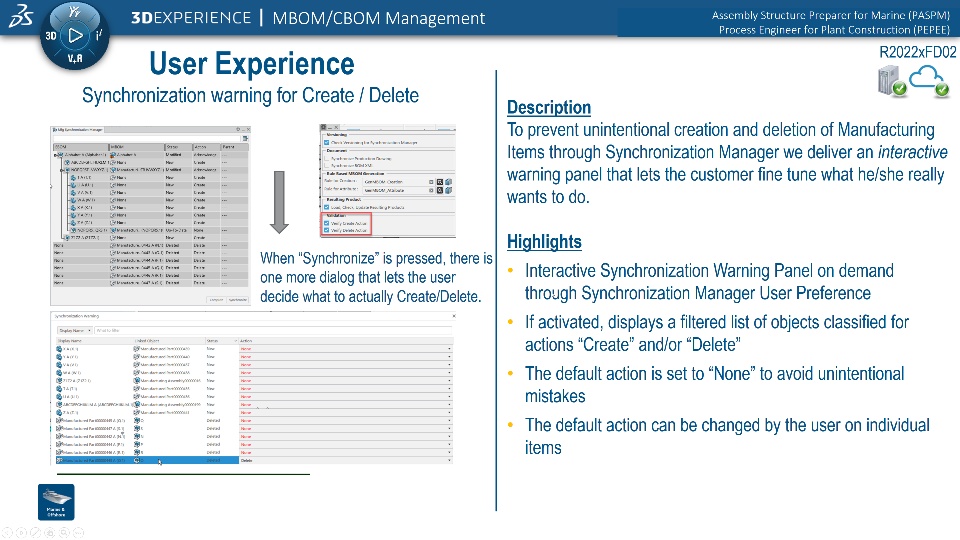Open the see-all-slides slideshow control
The height and width of the screenshot is (540, 960).
pos(50,533)
